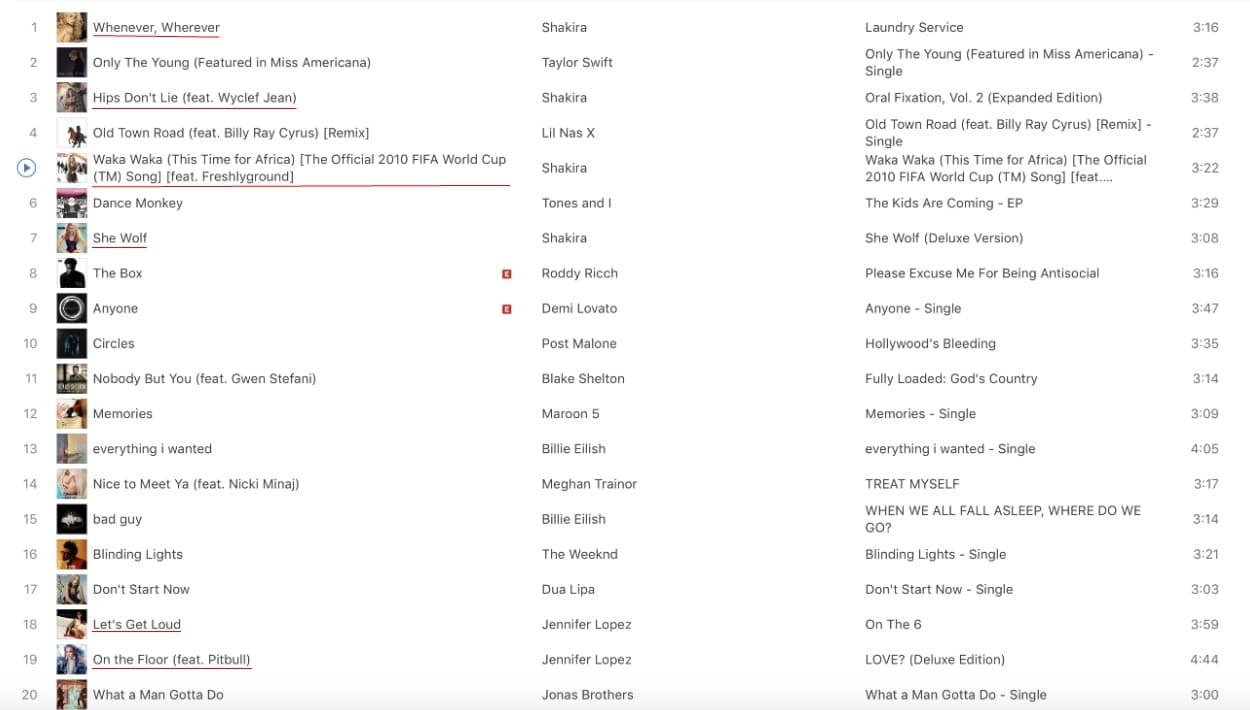Click the duration of Old Town Road
Screen dimensions: 1250x710
tap(1206, 132)
